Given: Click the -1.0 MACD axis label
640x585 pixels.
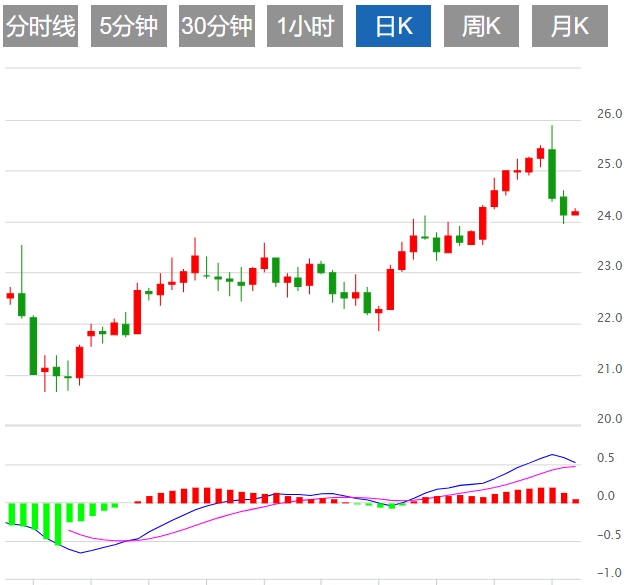Looking at the screenshot, I should [x=609, y=572].
